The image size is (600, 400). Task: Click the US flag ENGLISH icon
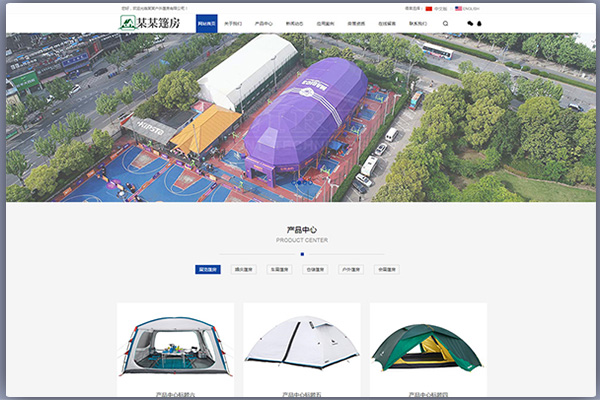coord(458,8)
